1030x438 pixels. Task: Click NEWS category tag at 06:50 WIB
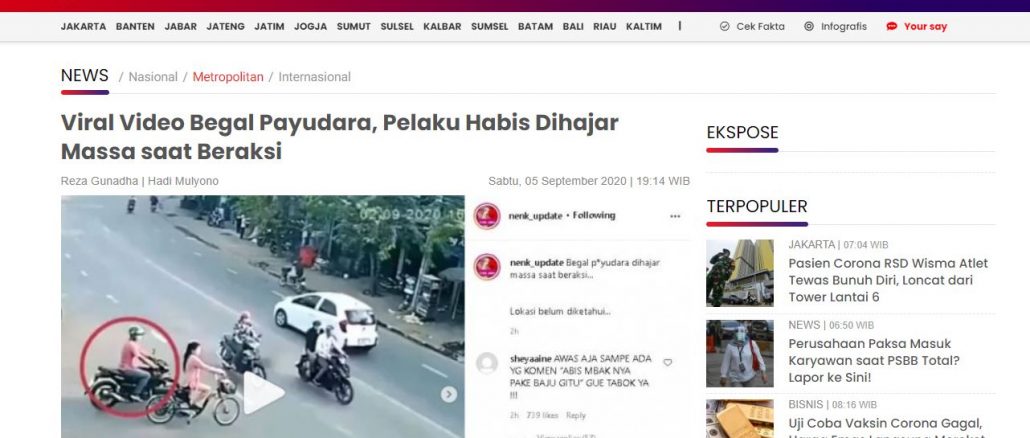[804, 325]
